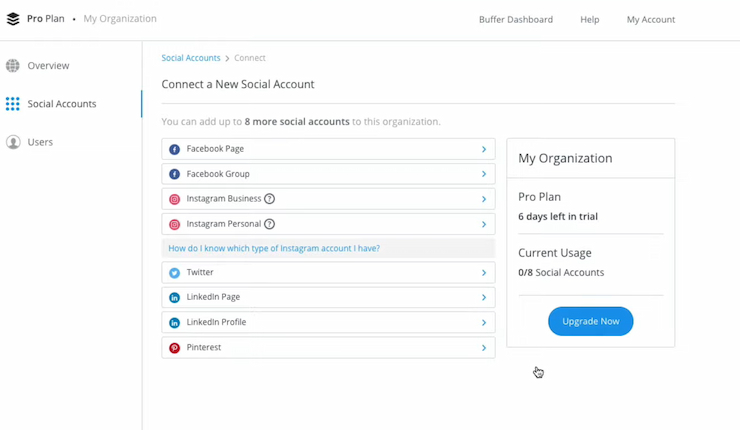Click the Pinterest icon

[x=175, y=348]
